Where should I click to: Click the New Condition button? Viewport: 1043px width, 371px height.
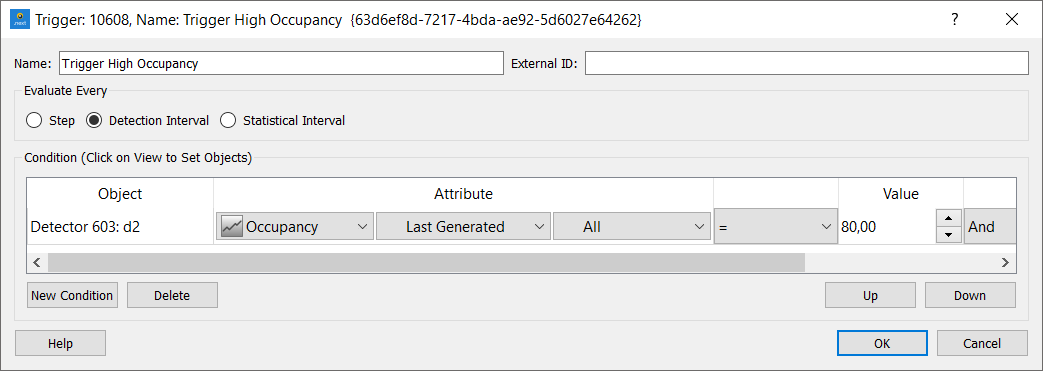pos(73,296)
